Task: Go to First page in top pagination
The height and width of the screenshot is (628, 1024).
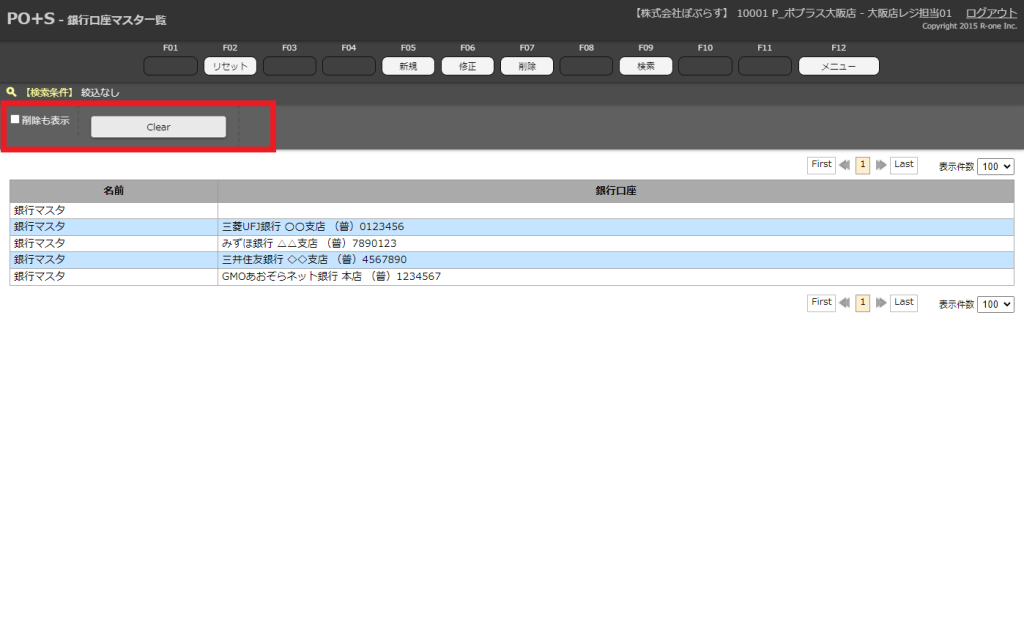Action: [821, 165]
